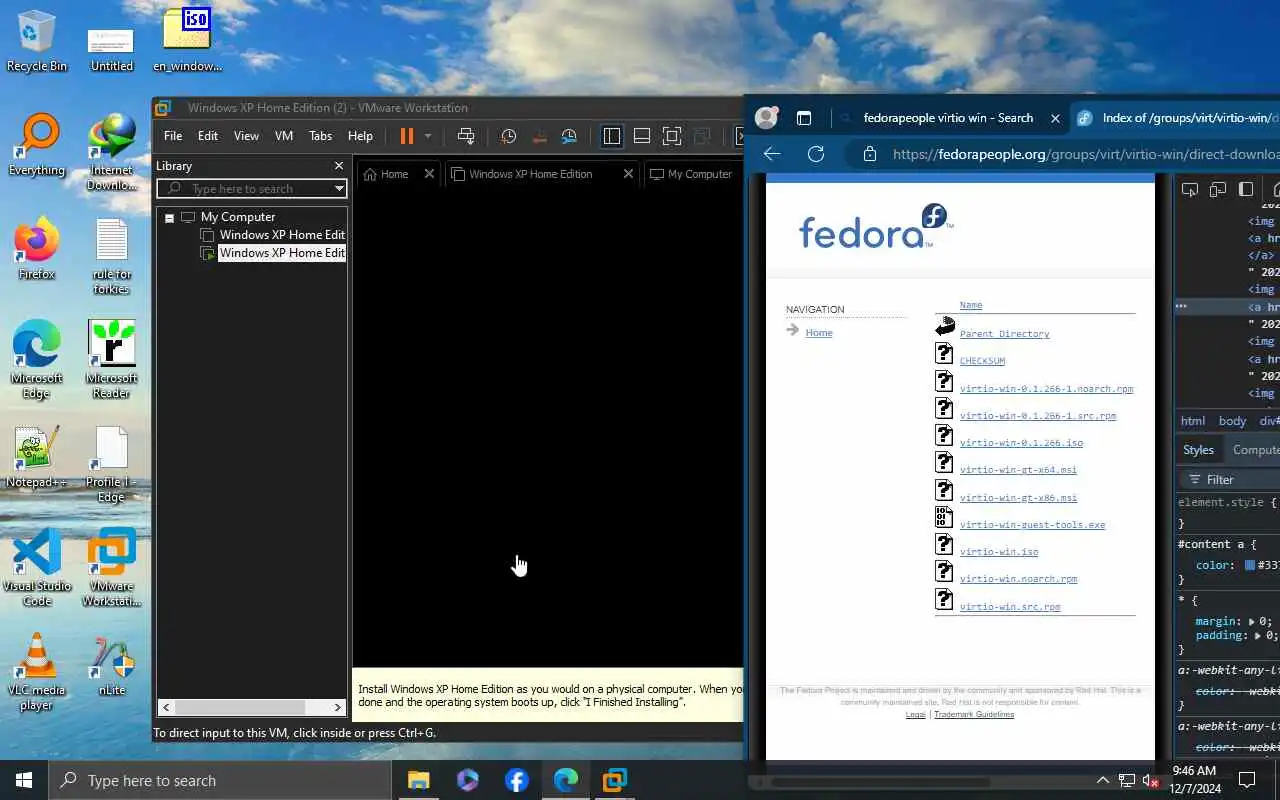Close the VMware Home tab
The width and height of the screenshot is (1280, 800).
tap(429, 174)
